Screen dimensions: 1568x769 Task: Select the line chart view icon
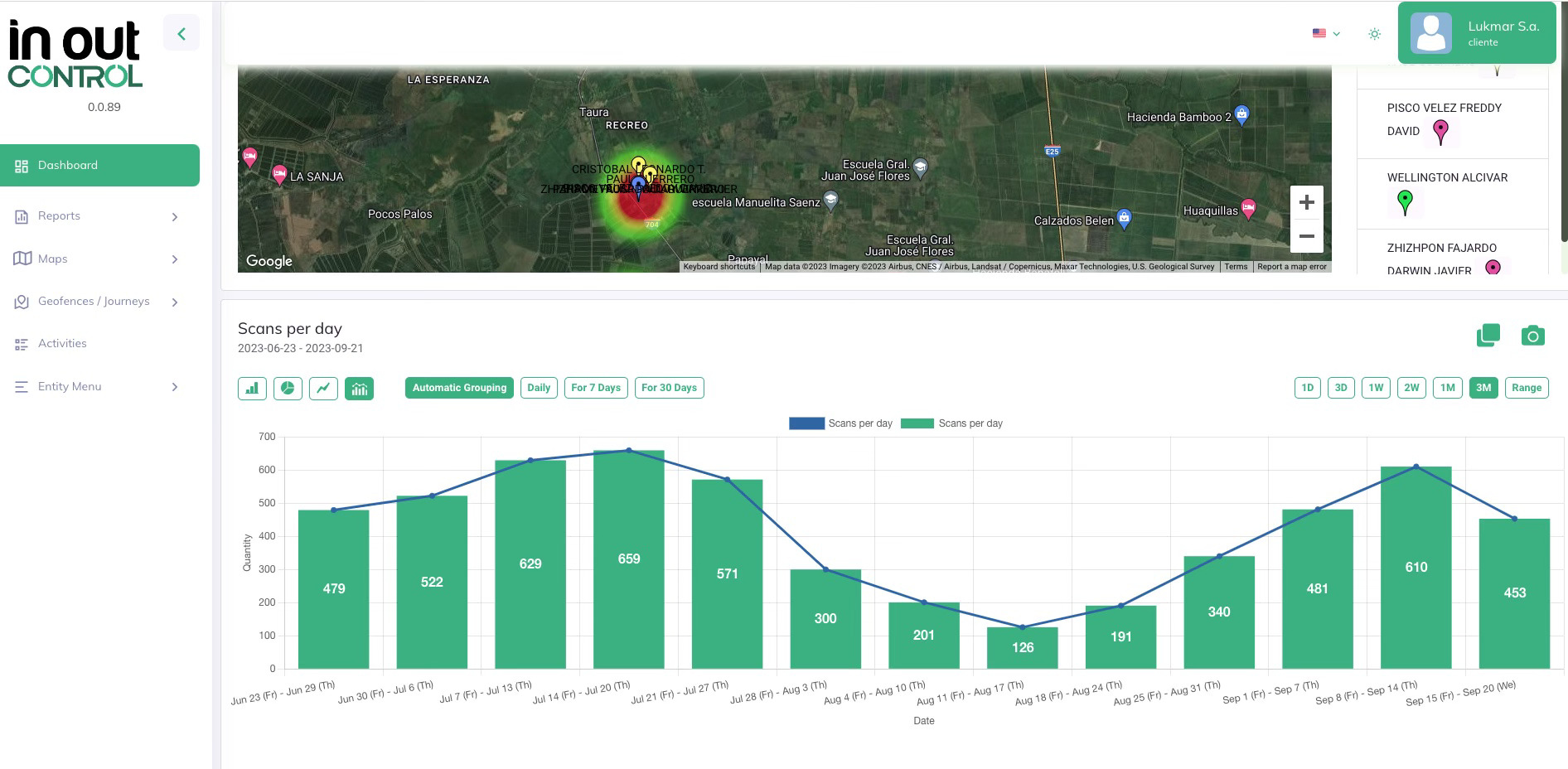pyautogui.click(x=323, y=387)
